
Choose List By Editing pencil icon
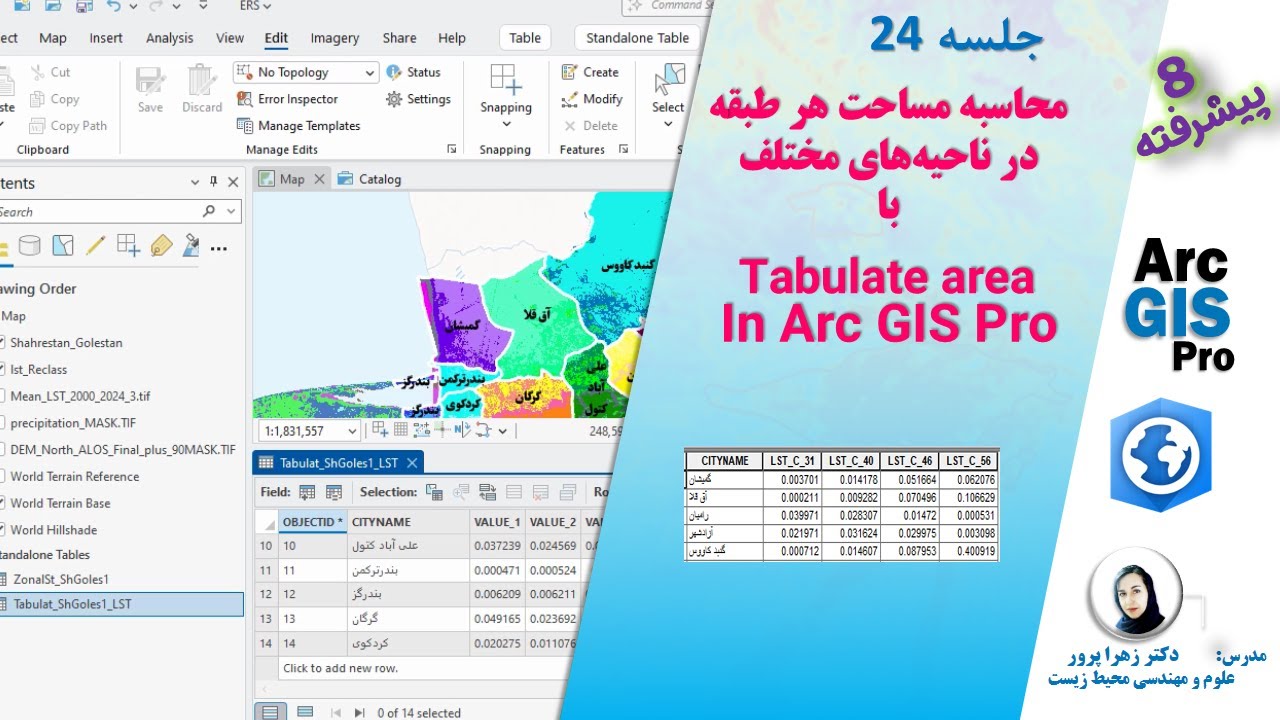(x=96, y=245)
